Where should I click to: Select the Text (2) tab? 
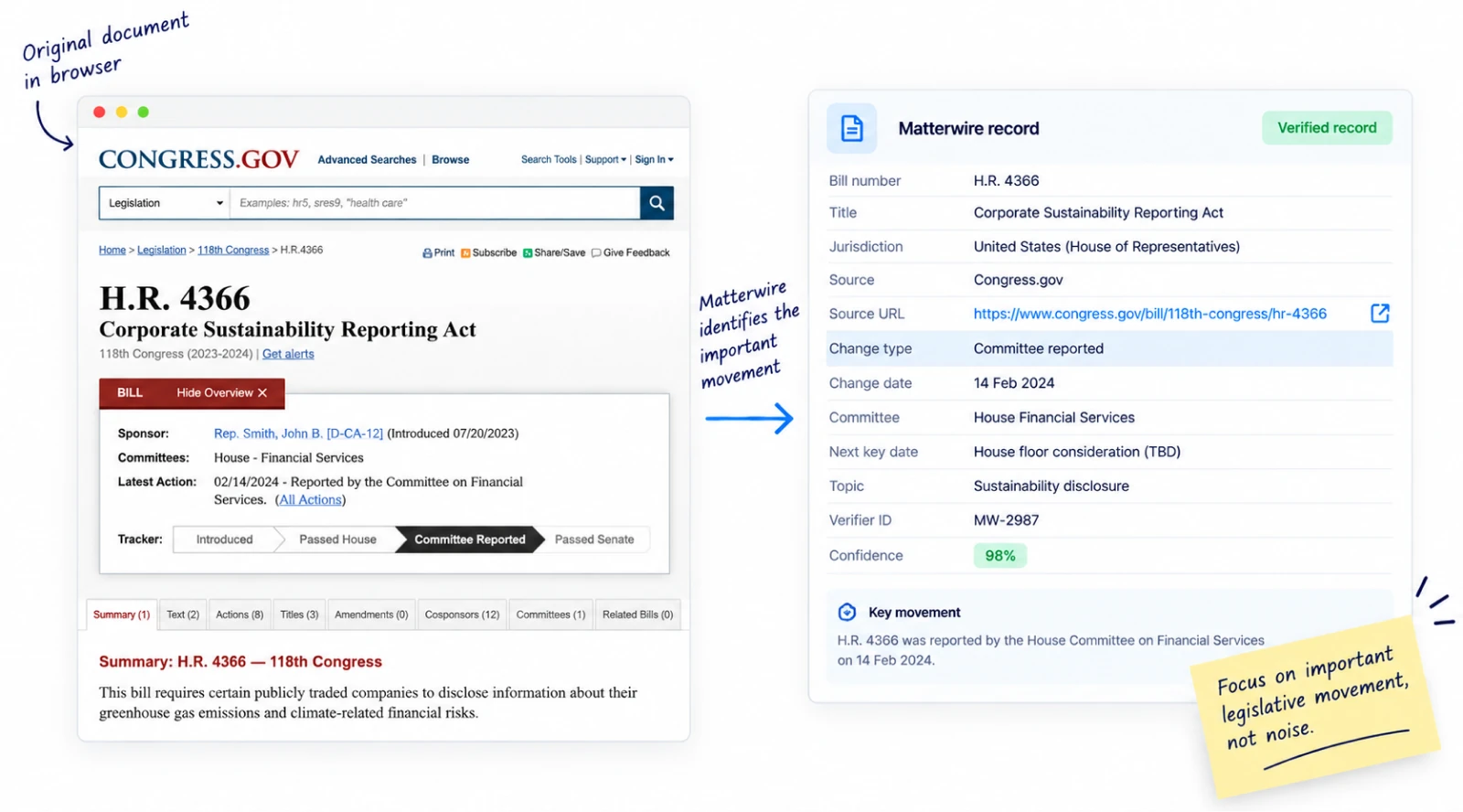point(183,615)
